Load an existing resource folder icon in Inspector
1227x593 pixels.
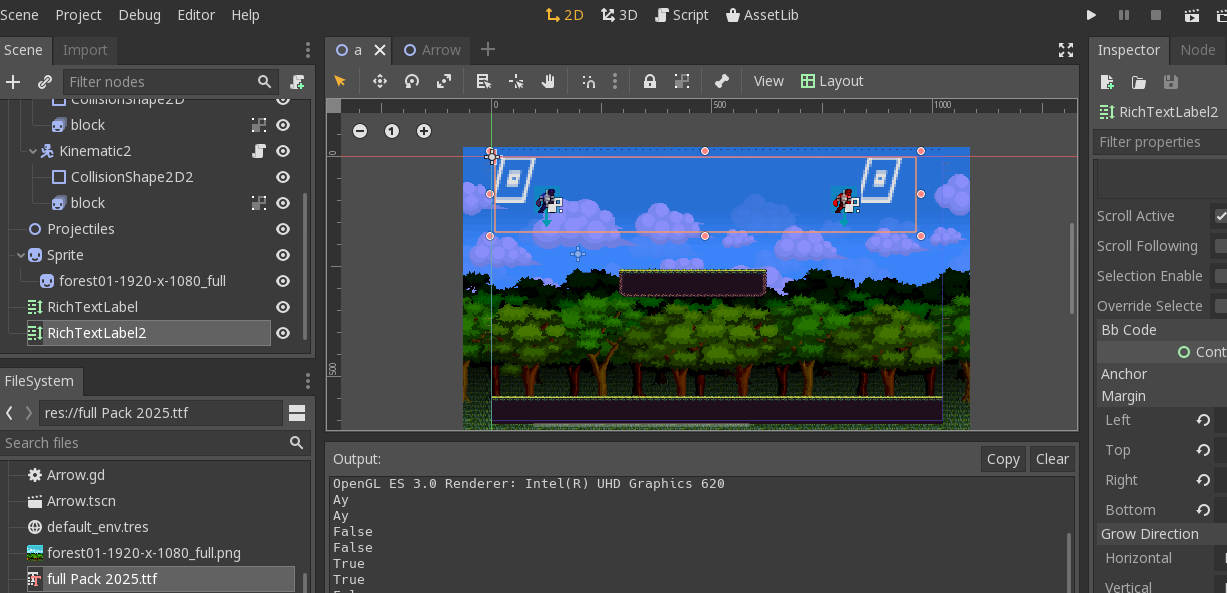[1139, 82]
